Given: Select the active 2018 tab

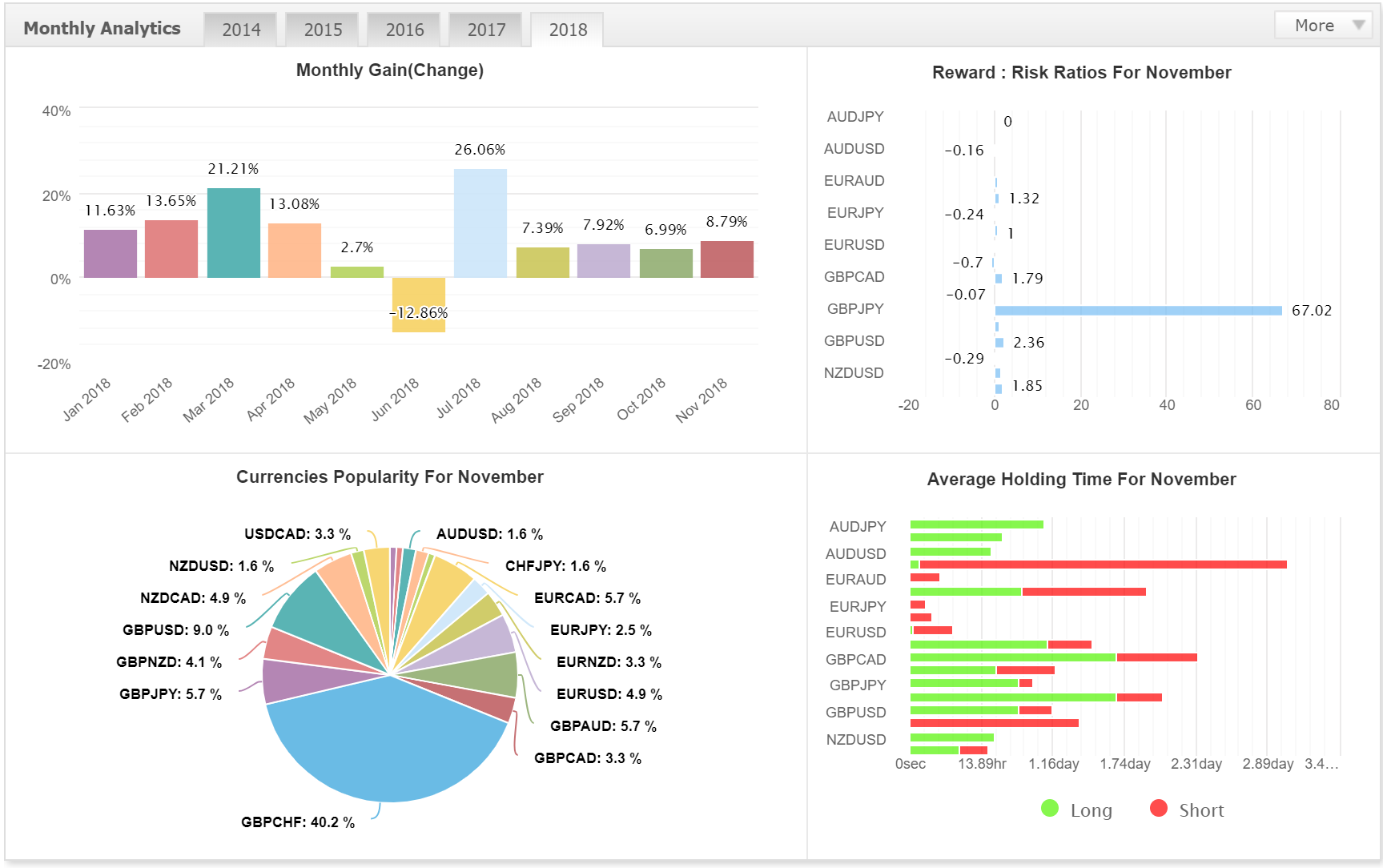Looking at the screenshot, I should 568,30.
